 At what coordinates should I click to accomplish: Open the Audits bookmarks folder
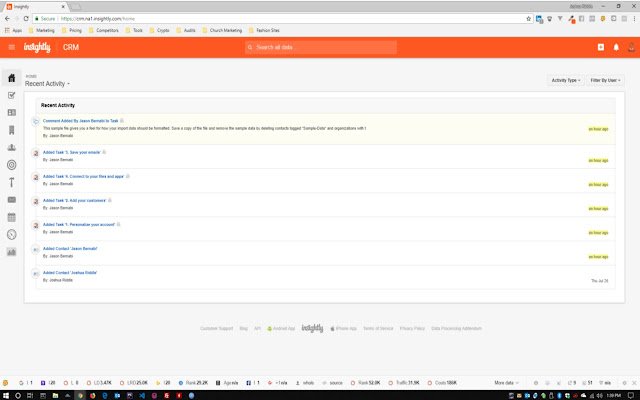186,30
